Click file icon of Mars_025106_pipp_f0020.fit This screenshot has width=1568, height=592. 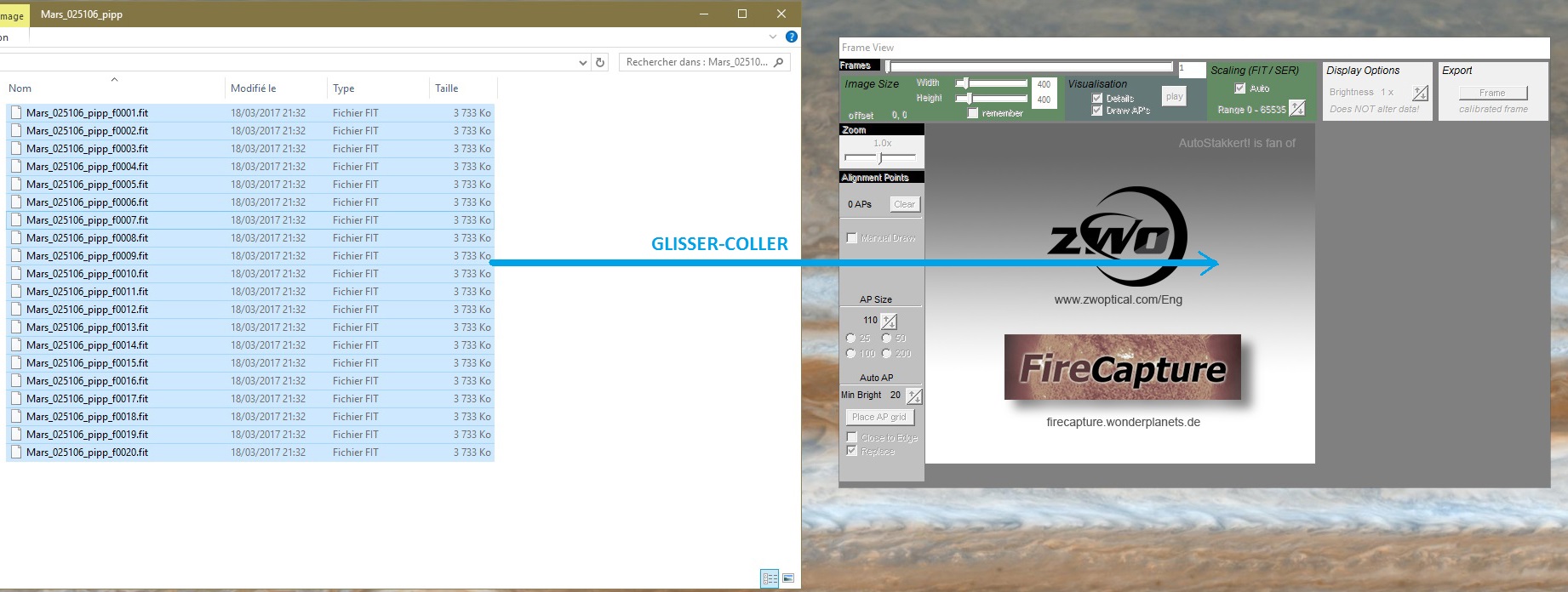click(16, 452)
